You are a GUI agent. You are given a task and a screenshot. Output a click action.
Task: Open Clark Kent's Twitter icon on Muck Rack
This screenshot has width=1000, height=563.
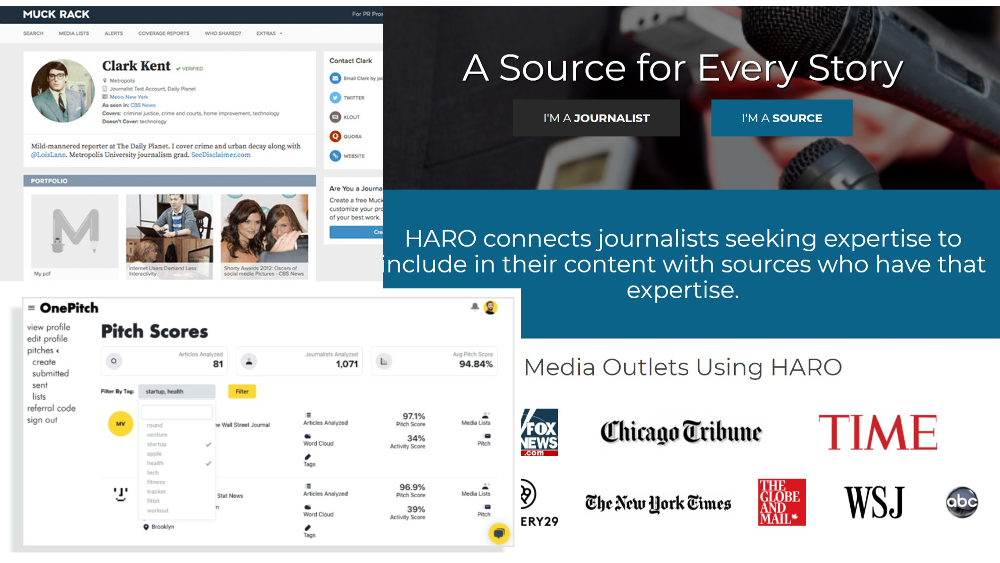pyautogui.click(x=335, y=98)
